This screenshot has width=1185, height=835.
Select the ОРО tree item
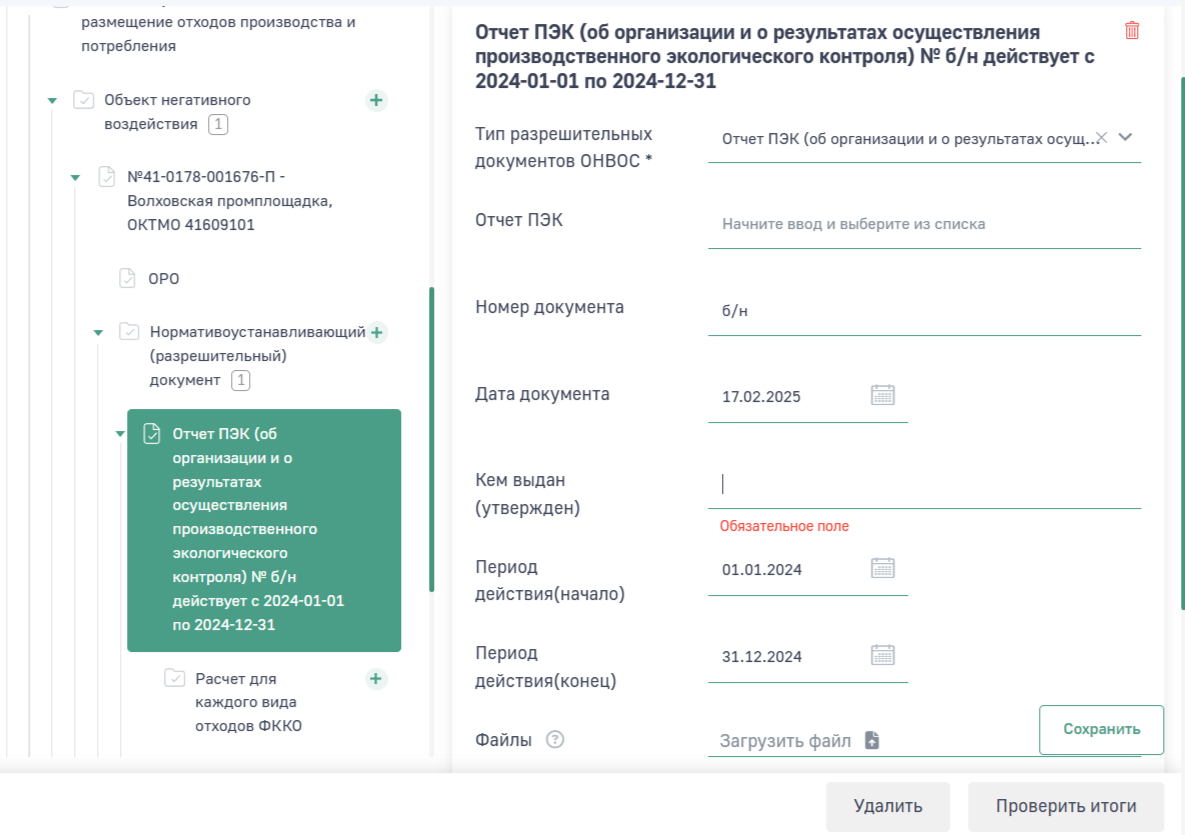point(163,279)
